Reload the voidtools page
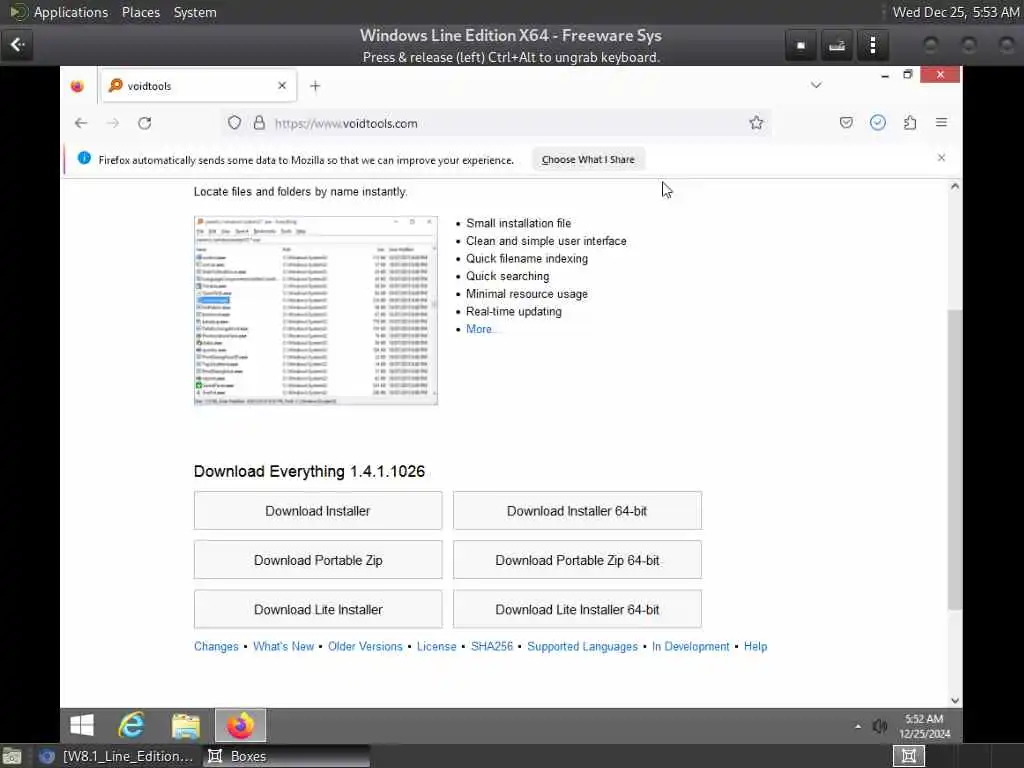This screenshot has height=768, width=1024. (x=144, y=123)
